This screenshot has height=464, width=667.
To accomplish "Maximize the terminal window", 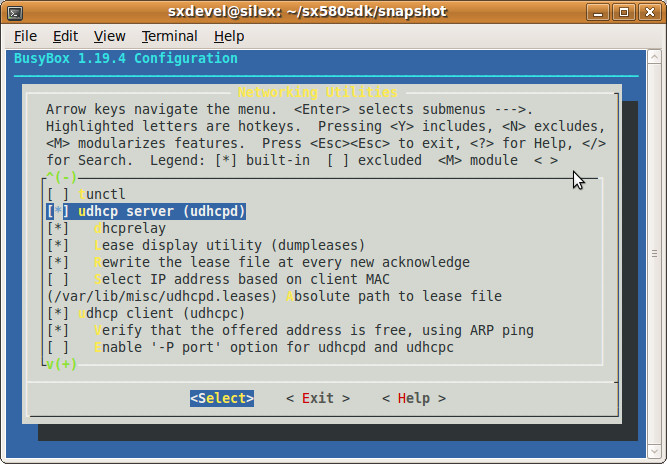I will click(x=624, y=12).
